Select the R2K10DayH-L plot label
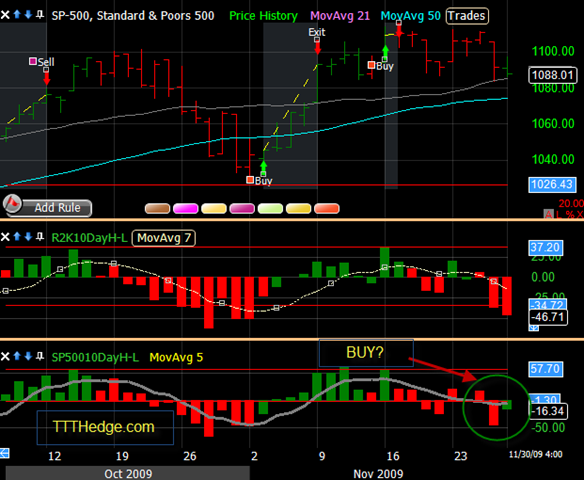The image size is (584, 480). pyautogui.click(x=89, y=238)
